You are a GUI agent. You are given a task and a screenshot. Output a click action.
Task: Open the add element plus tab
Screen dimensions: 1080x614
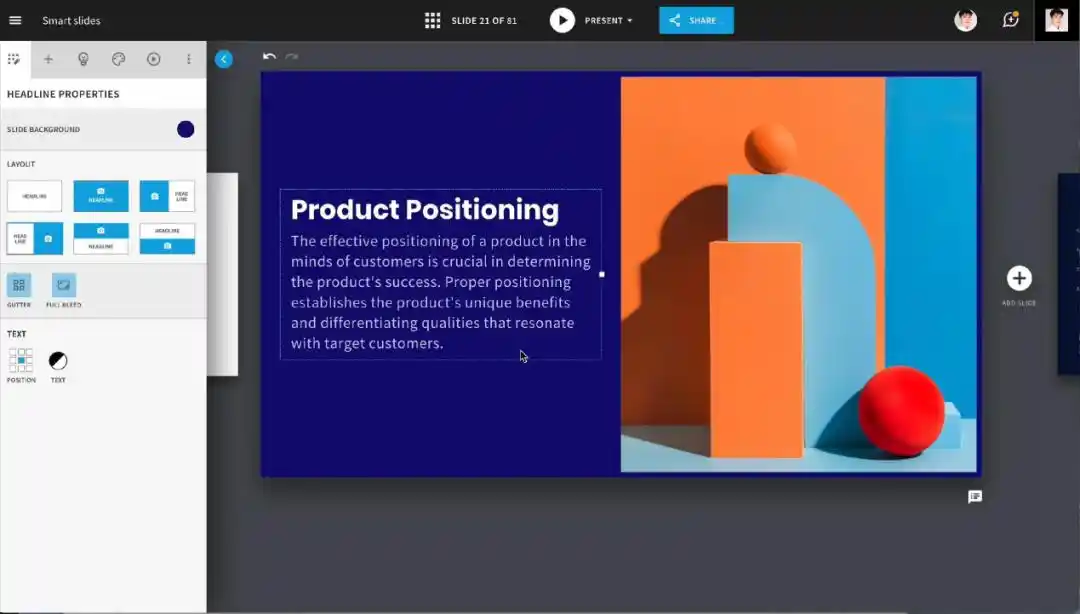click(48, 59)
